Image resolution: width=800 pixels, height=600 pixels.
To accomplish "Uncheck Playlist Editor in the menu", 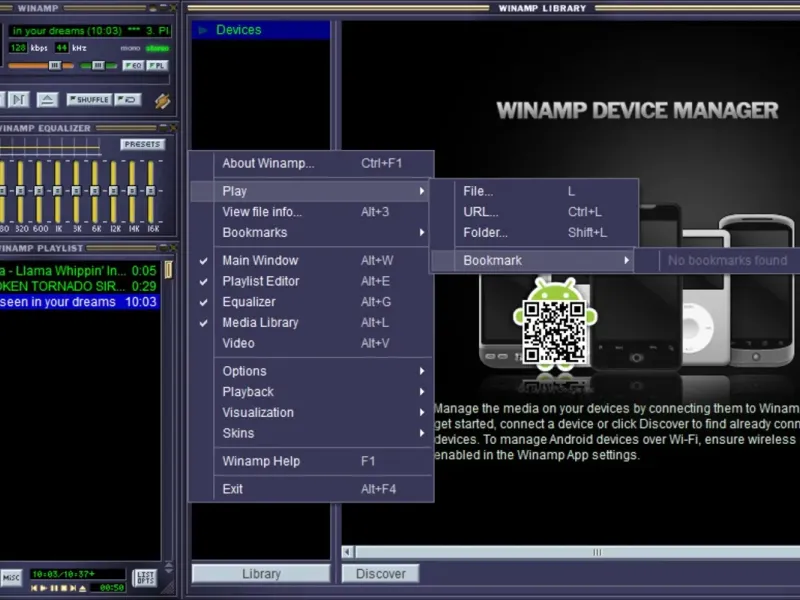I will click(x=312, y=281).
